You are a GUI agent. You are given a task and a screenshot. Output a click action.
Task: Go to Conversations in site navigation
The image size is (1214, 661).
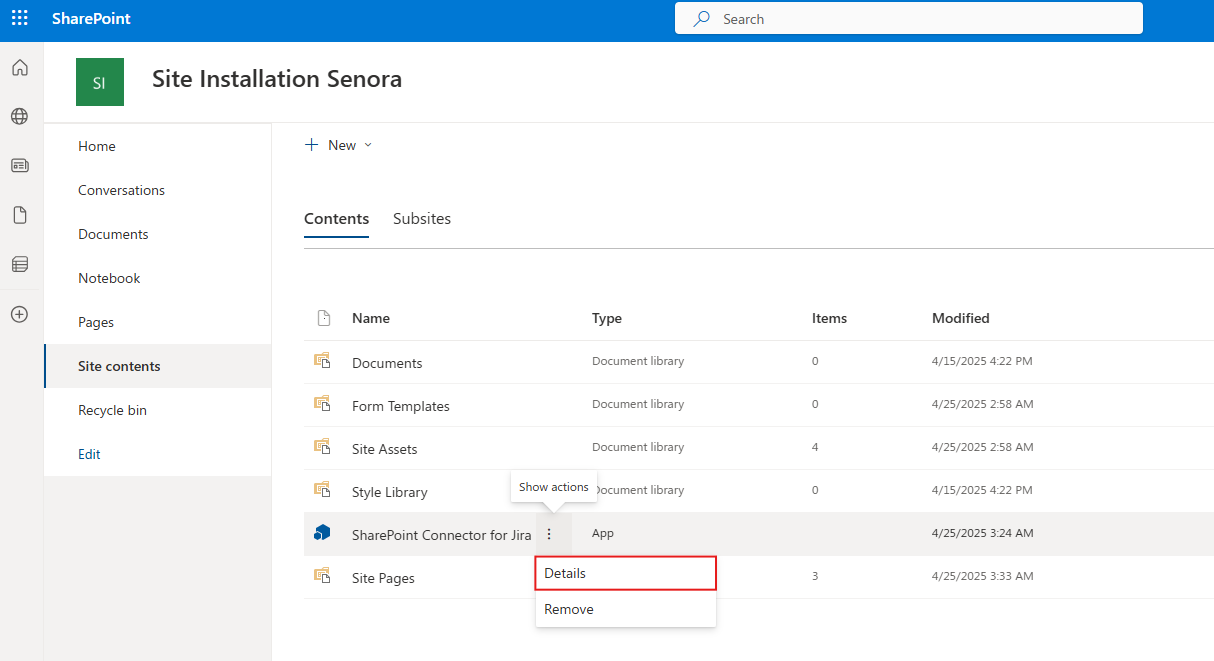click(x=121, y=190)
